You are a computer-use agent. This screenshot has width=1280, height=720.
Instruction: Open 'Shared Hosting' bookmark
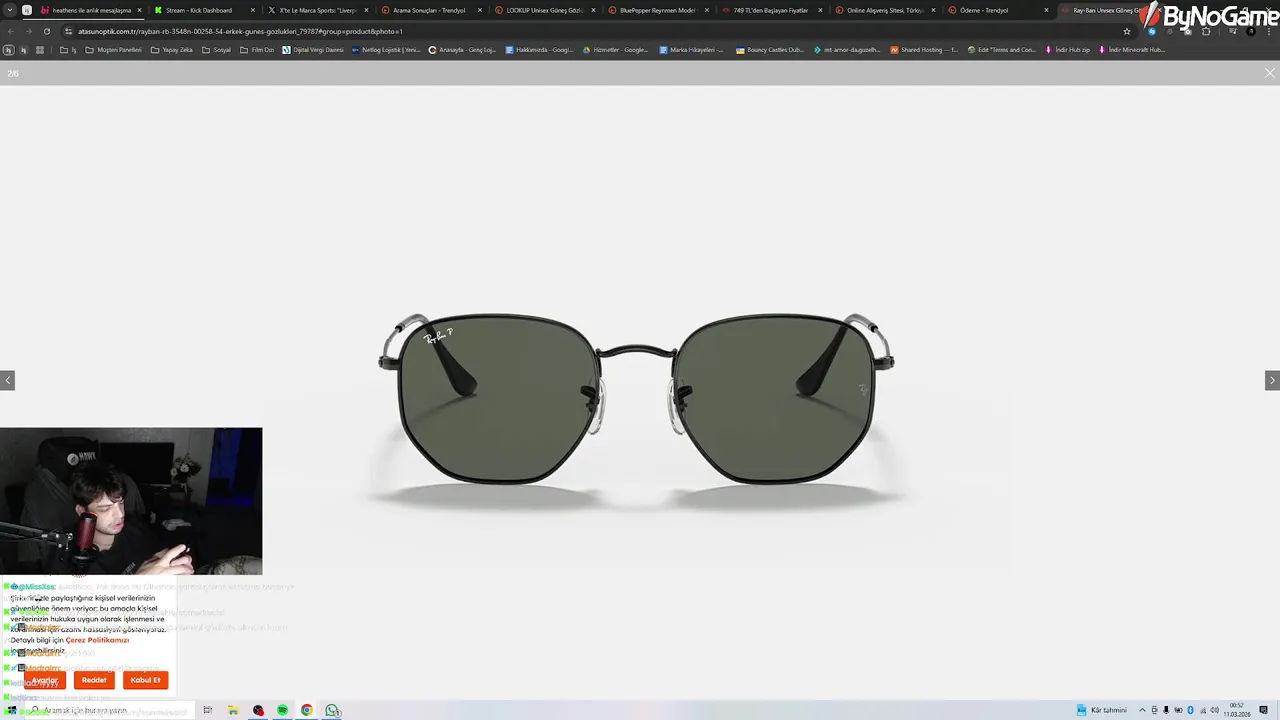(x=924, y=50)
